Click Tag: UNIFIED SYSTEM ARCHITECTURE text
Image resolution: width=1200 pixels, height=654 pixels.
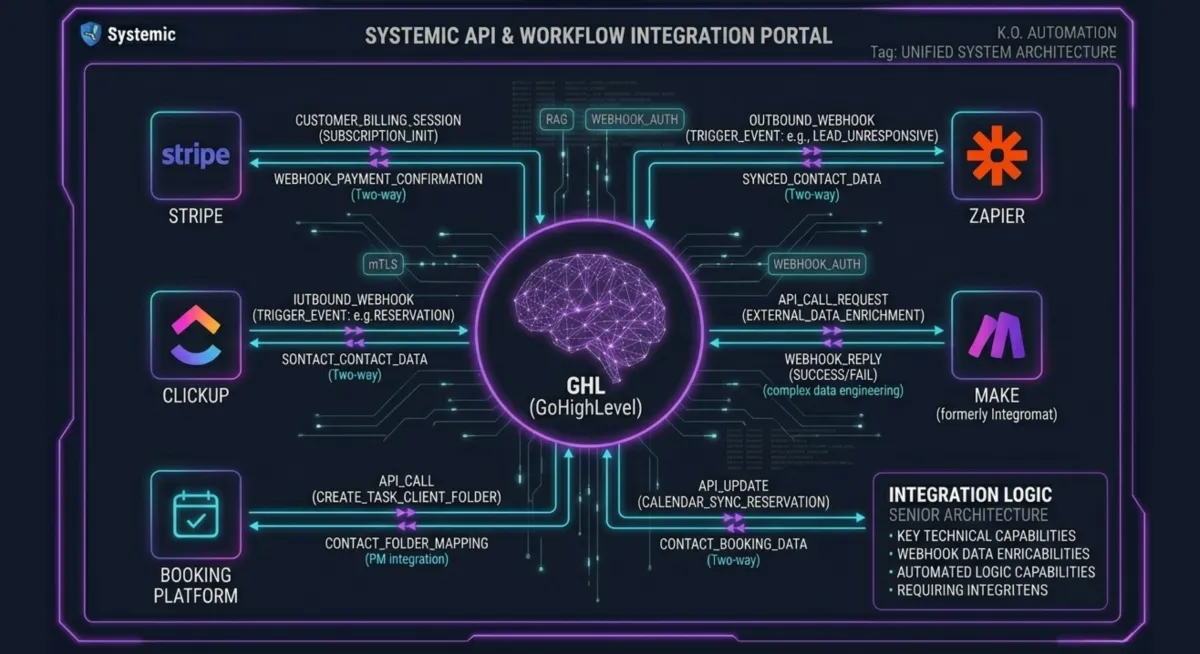[x=993, y=51]
